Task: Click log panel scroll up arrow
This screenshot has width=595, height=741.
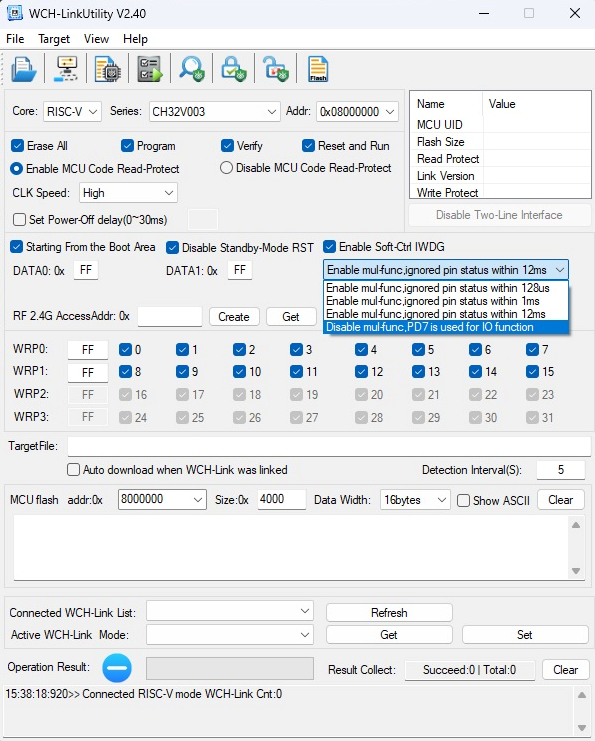Action: pos(582,695)
